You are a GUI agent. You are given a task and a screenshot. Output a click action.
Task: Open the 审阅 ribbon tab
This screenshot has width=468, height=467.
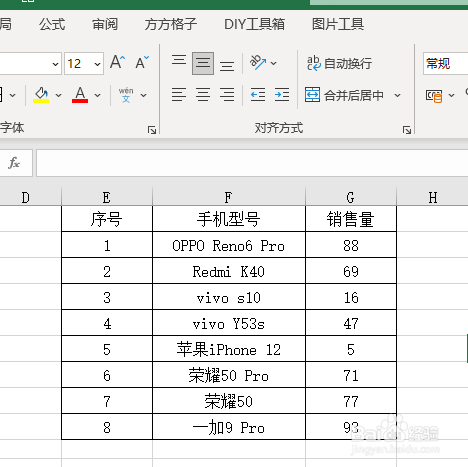(105, 25)
